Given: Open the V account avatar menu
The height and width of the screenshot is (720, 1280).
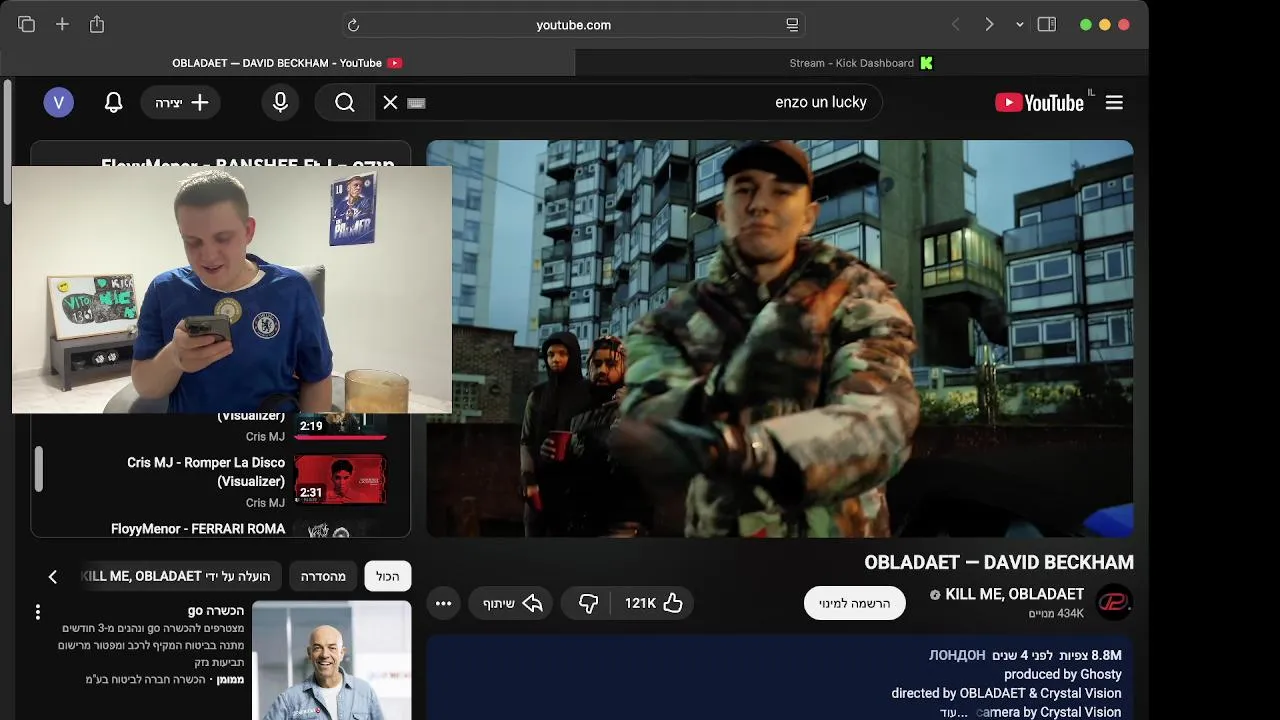Looking at the screenshot, I should pos(58,102).
